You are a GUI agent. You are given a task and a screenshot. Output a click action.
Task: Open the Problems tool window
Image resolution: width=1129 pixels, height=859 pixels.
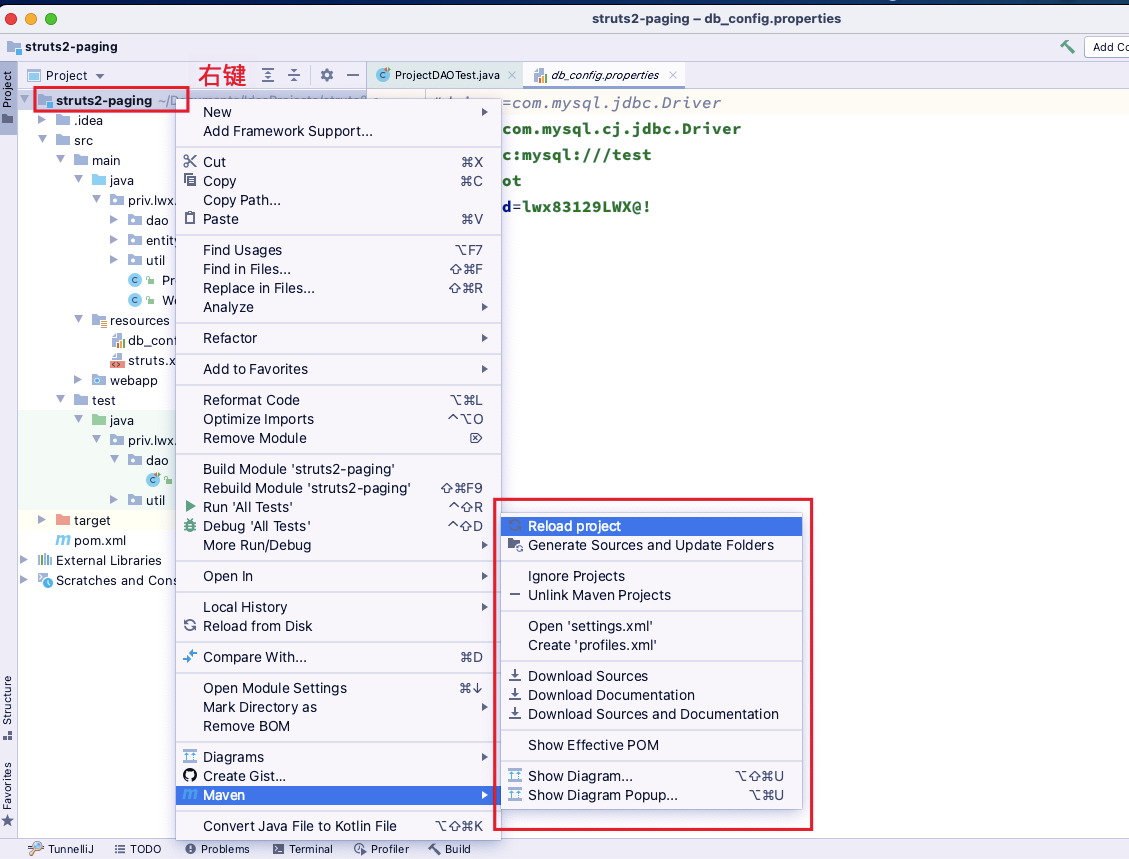(217, 849)
